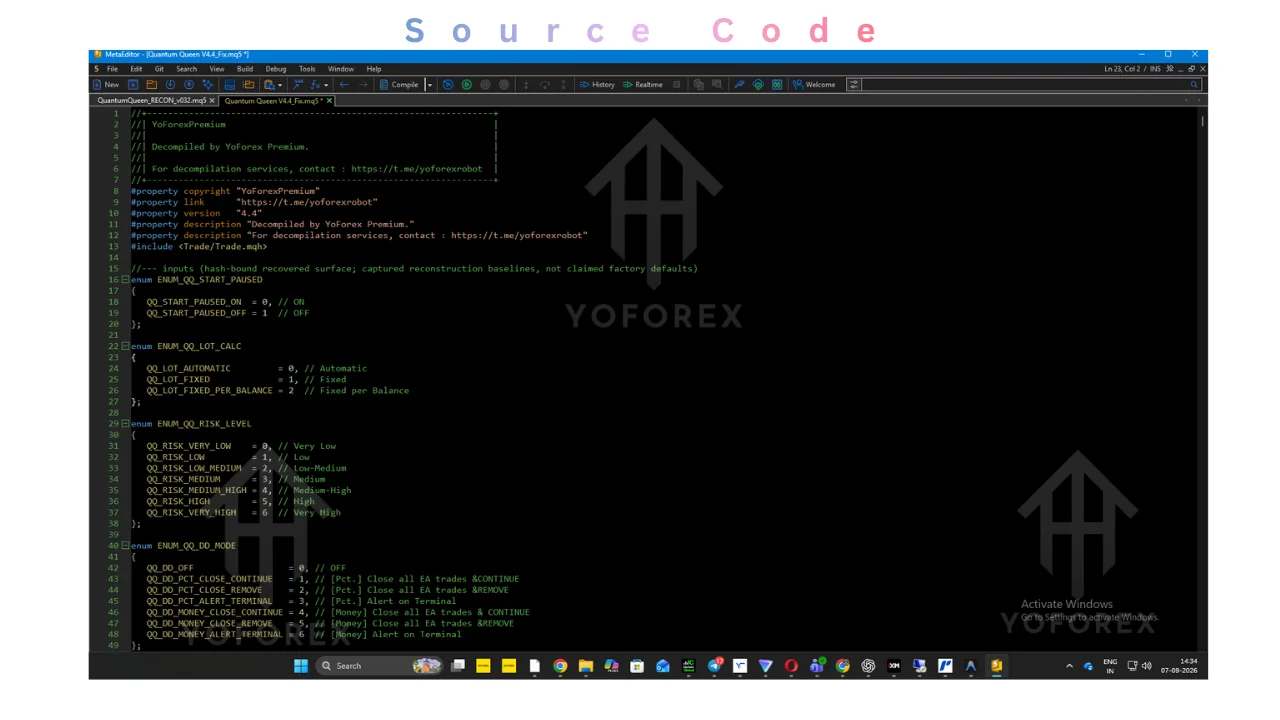Open the Window menu

[341, 69]
